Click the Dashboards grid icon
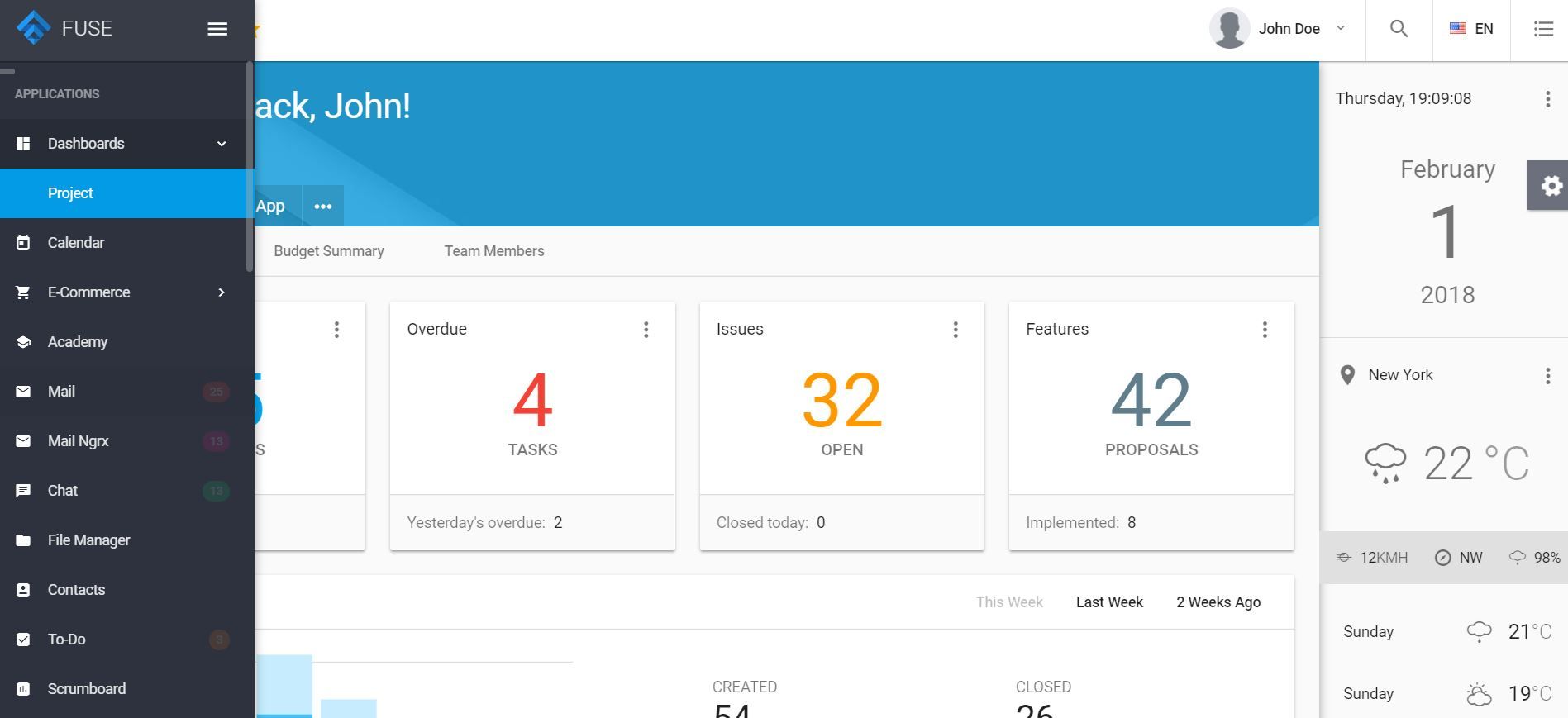Viewport: 1568px width, 718px height. coord(23,144)
